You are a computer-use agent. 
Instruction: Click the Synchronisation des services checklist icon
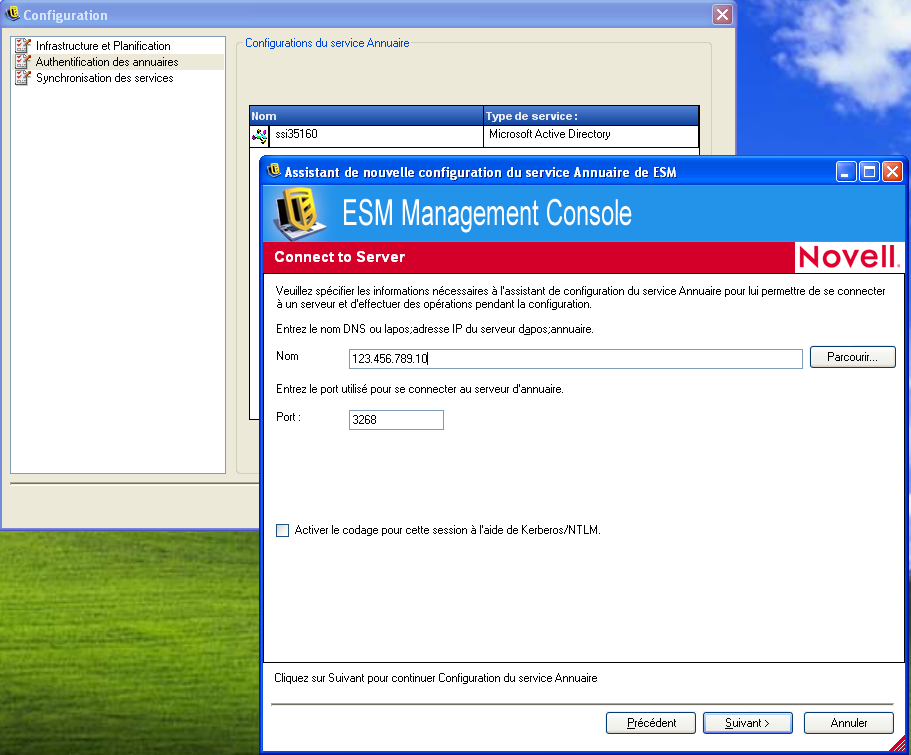click(23, 78)
